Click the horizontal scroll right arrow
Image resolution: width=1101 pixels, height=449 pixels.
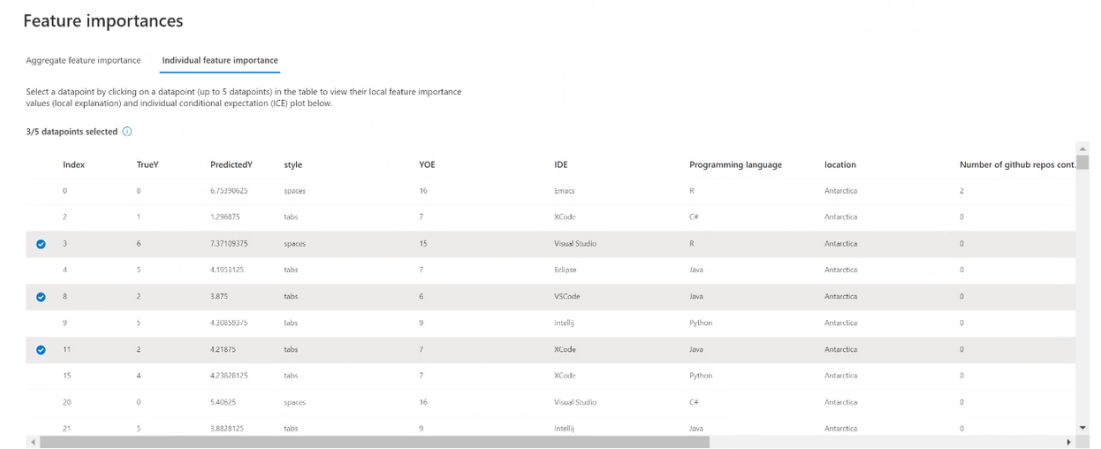1069,441
